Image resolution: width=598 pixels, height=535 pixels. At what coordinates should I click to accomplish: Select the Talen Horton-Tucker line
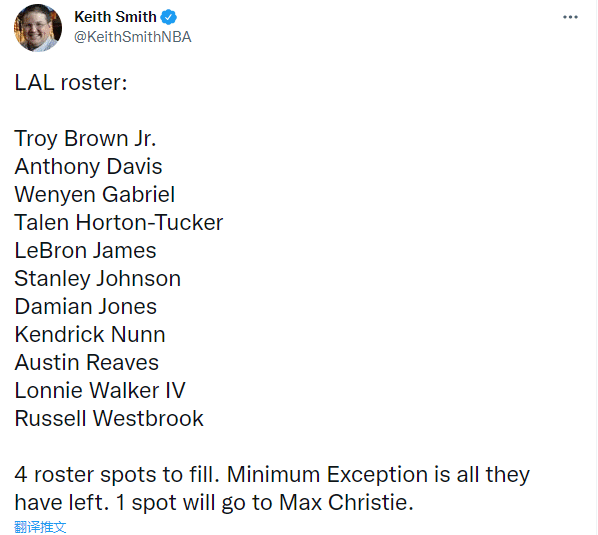(x=119, y=223)
